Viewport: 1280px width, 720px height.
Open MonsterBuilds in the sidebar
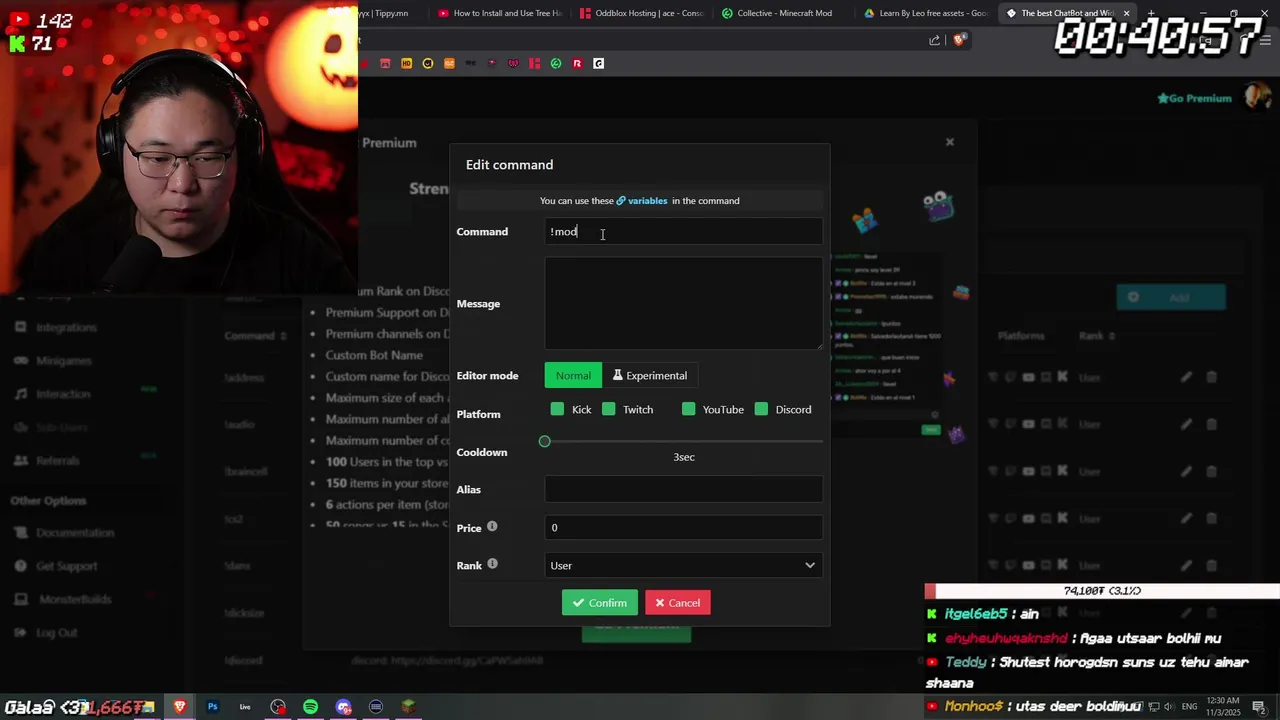[75, 599]
